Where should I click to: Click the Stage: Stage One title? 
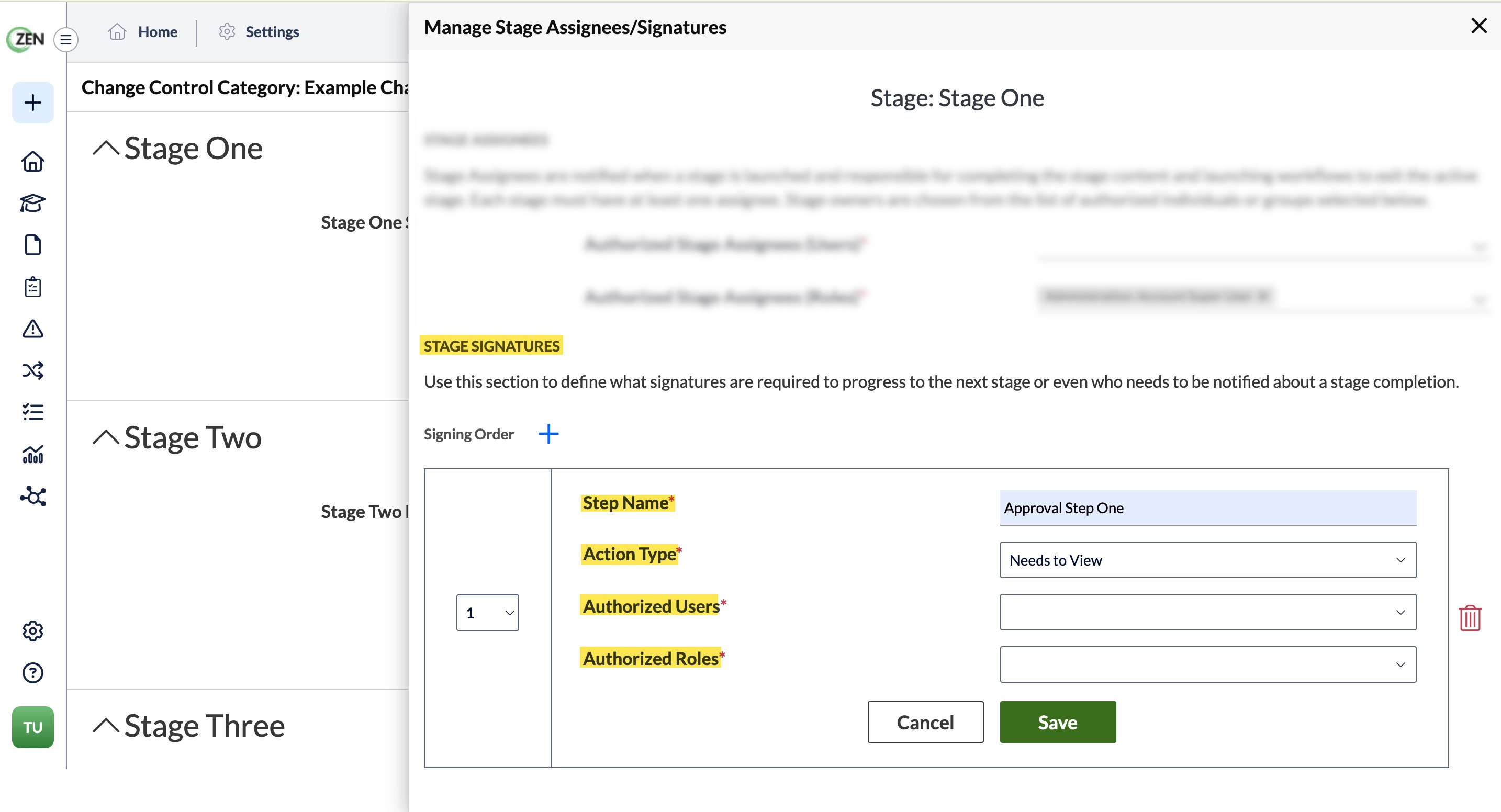[957, 98]
